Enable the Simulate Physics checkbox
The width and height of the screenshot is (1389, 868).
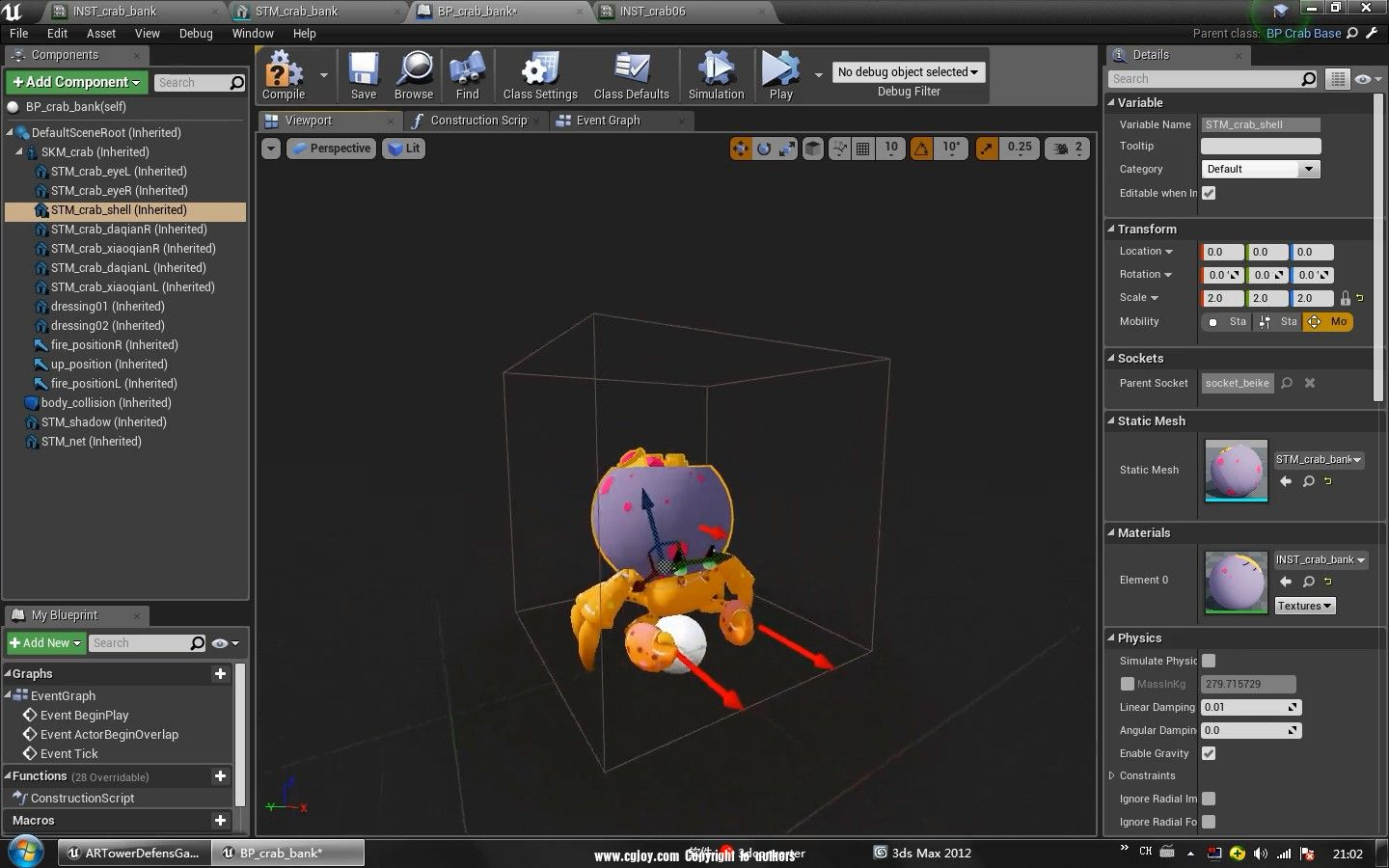click(x=1209, y=661)
